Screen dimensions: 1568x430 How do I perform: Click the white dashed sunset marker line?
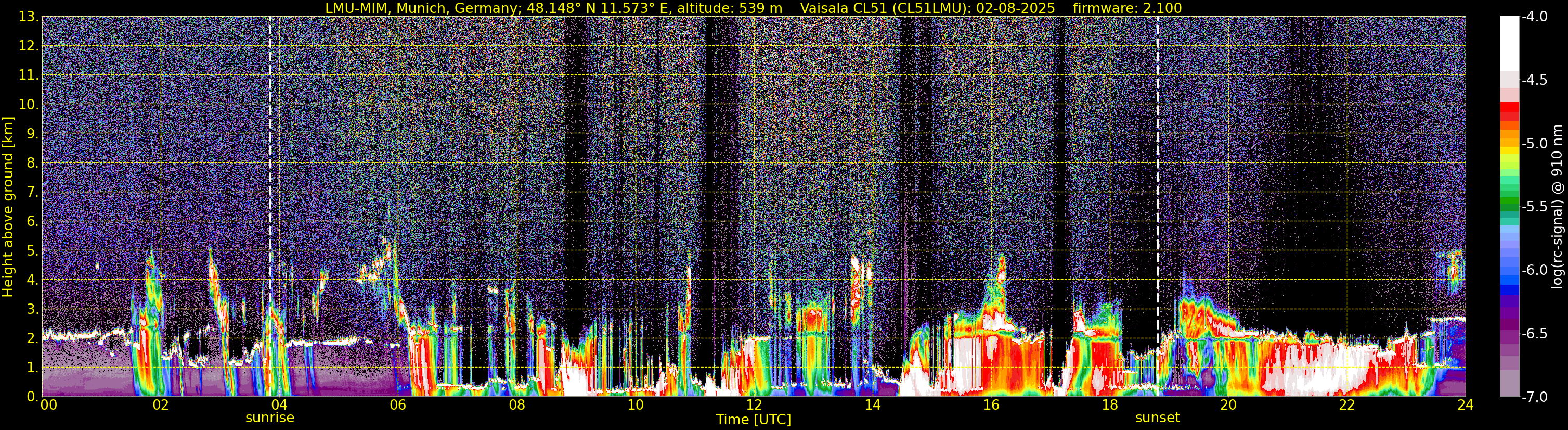coord(1157,183)
